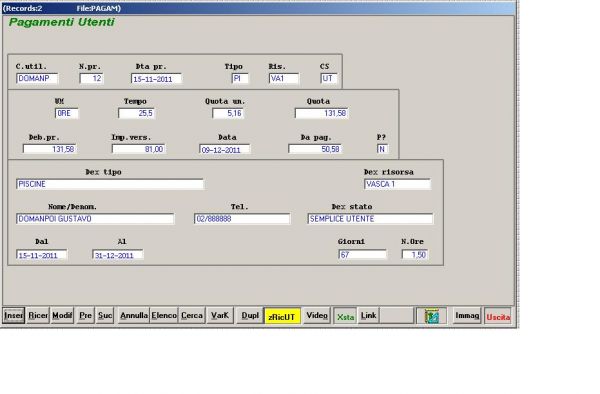Go to previous record with Pre
The height and width of the screenshot is (394, 600).
click(x=85, y=316)
